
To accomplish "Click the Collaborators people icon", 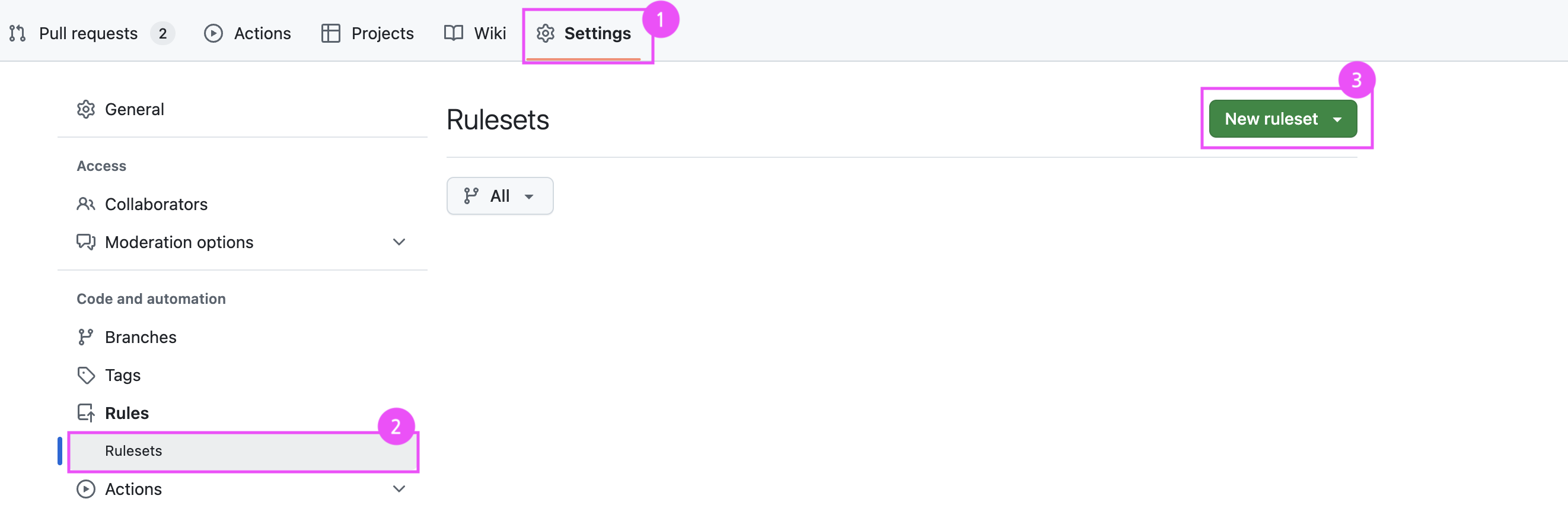I will pyautogui.click(x=86, y=204).
